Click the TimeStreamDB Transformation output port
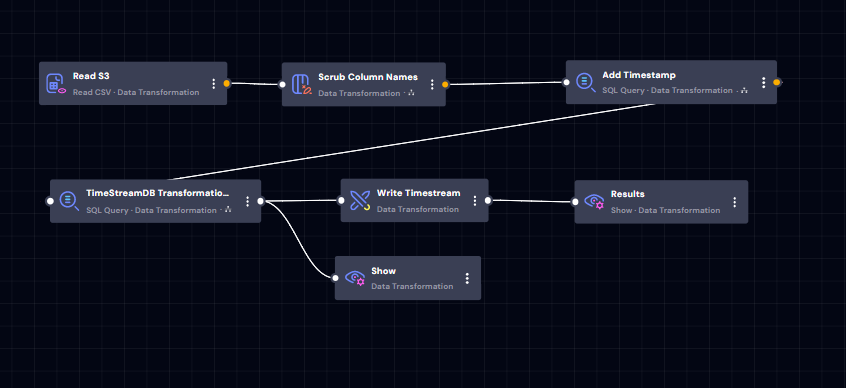 click(x=261, y=201)
